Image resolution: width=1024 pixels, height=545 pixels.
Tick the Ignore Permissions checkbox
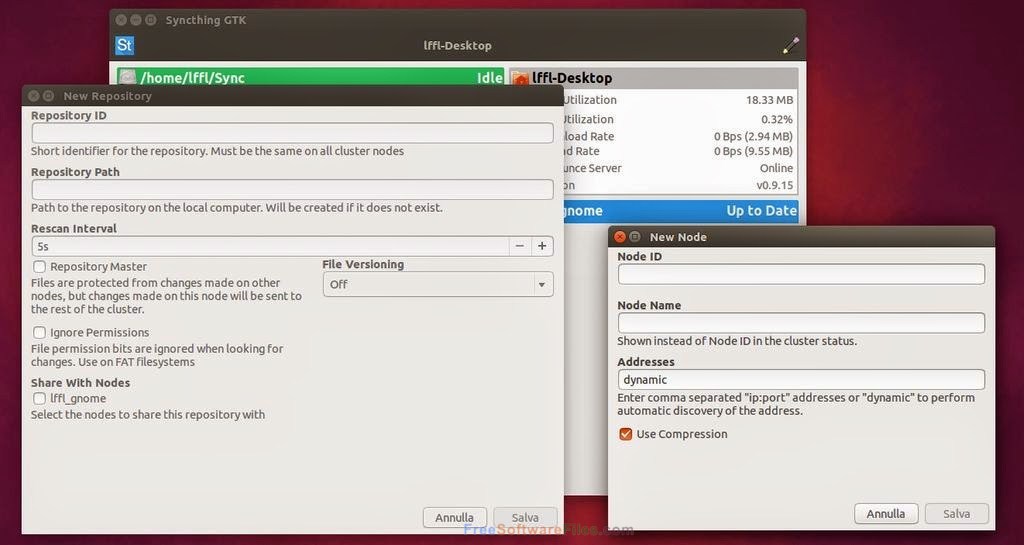[40, 332]
